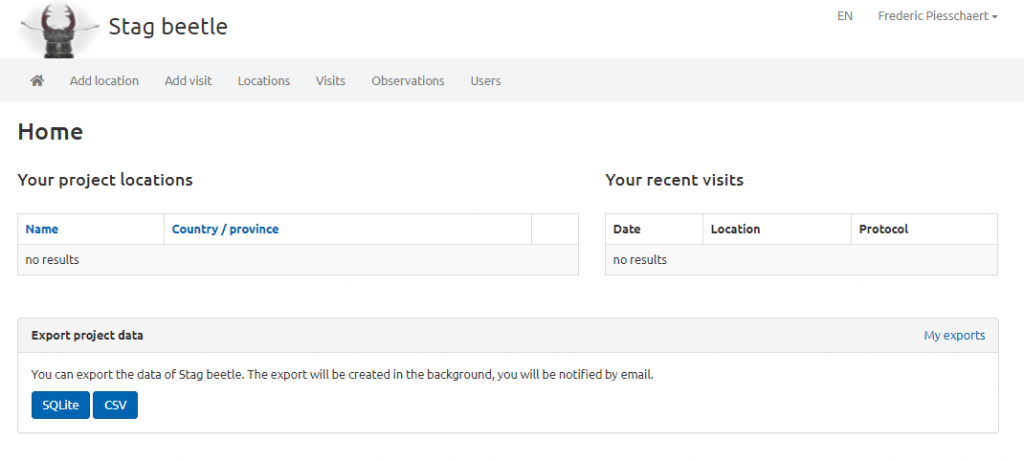
Task: Go to the home icon in navbar
Action: tap(37, 80)
